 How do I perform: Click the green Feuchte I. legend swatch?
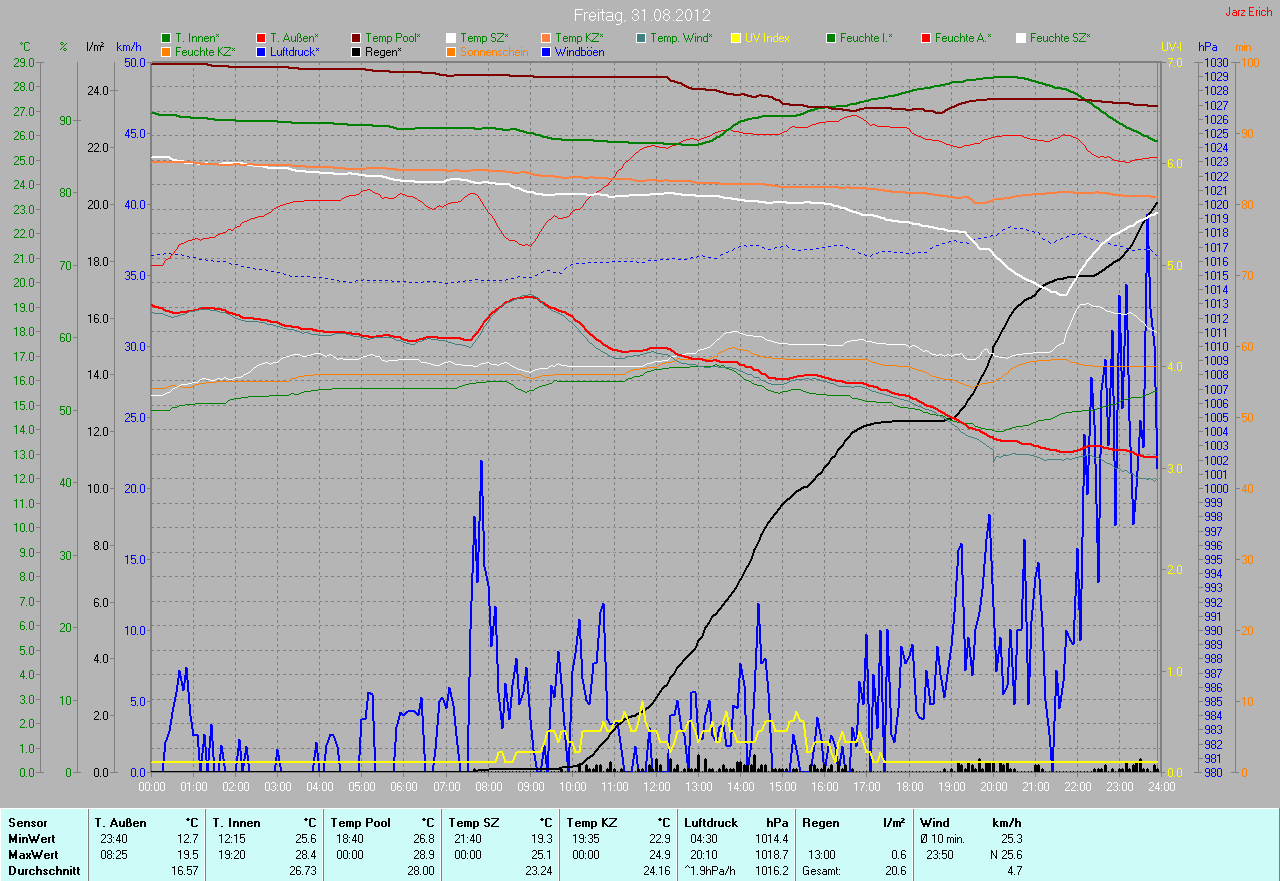tap(831, 38)
